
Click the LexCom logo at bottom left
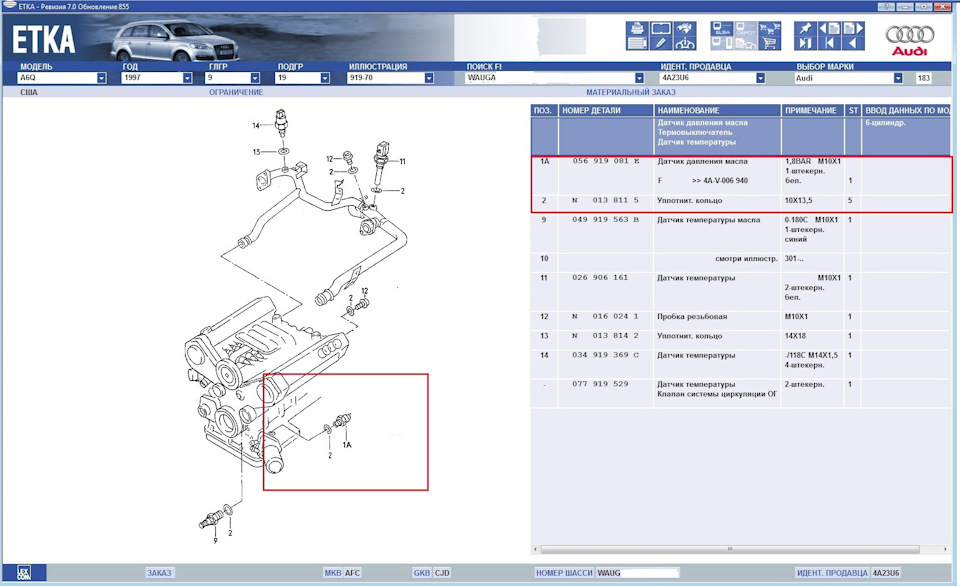coord(24,573)
